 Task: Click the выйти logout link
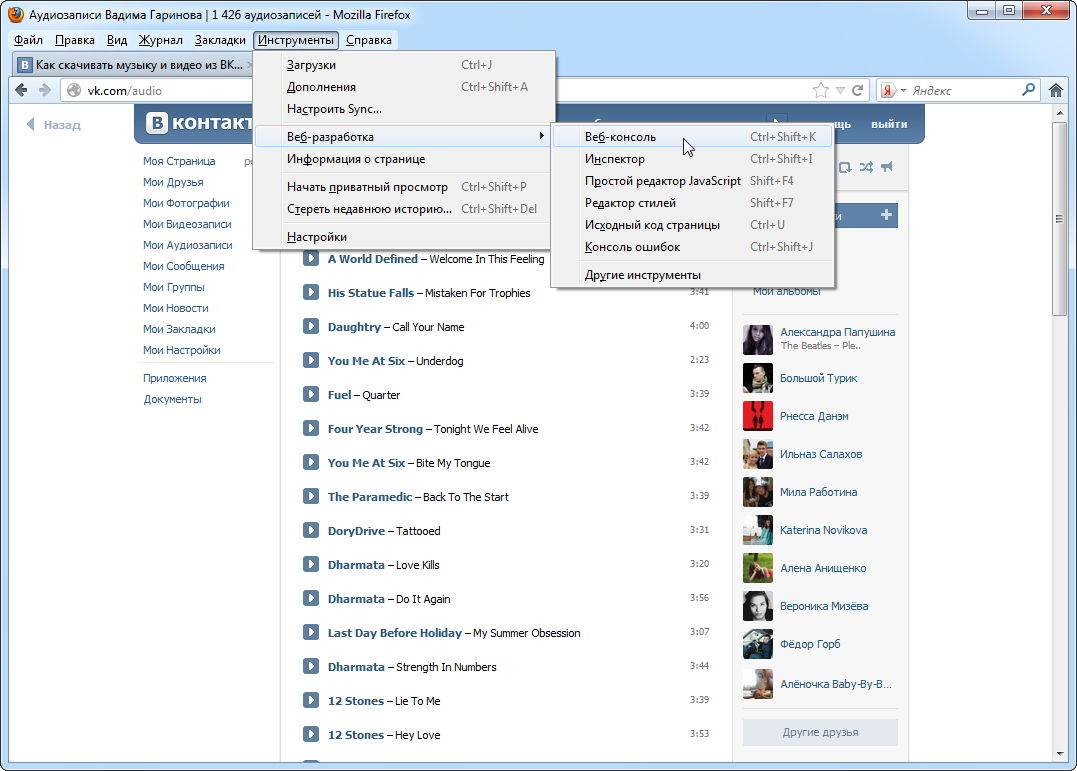click(889, 124)
